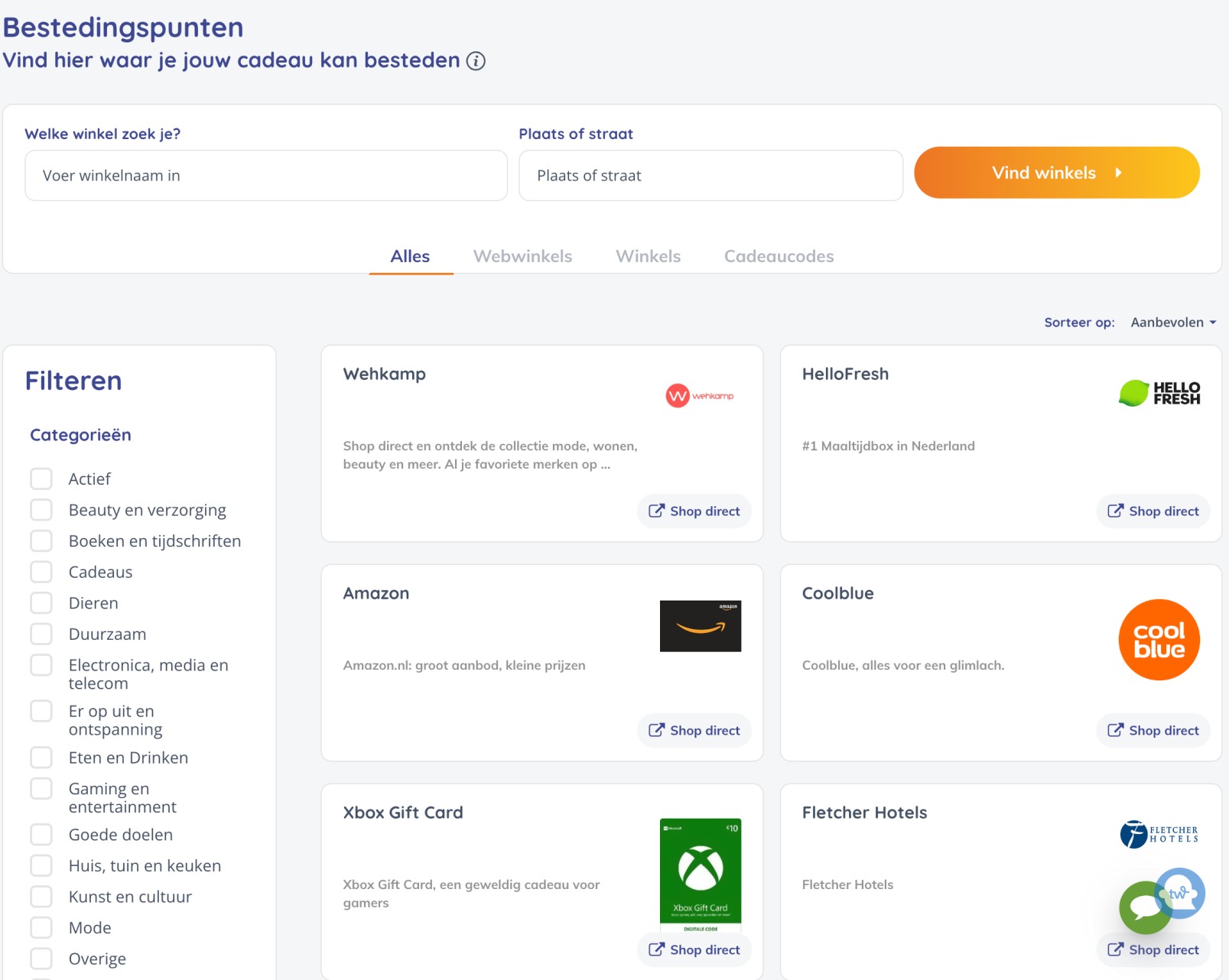Open the Winkels tab

click(648, 256)
